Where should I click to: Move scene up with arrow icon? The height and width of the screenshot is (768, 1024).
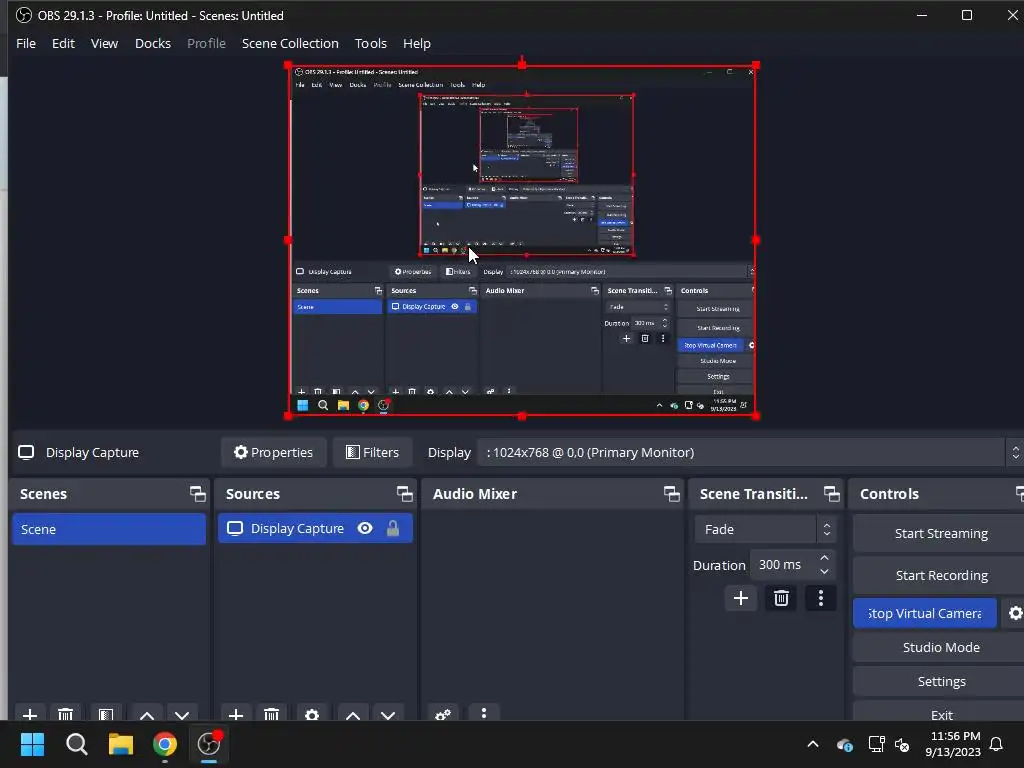[x=147, y=714]
